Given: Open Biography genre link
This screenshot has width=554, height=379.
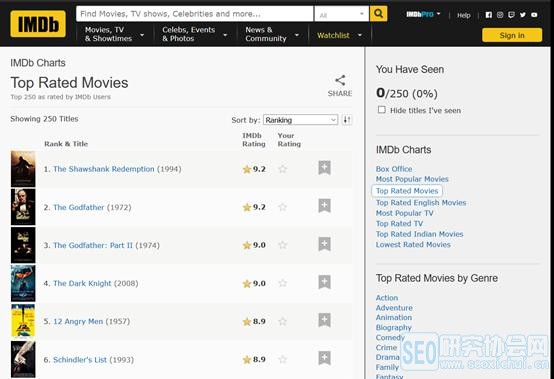Looking at the screenshot, I should tap(394, 327).
